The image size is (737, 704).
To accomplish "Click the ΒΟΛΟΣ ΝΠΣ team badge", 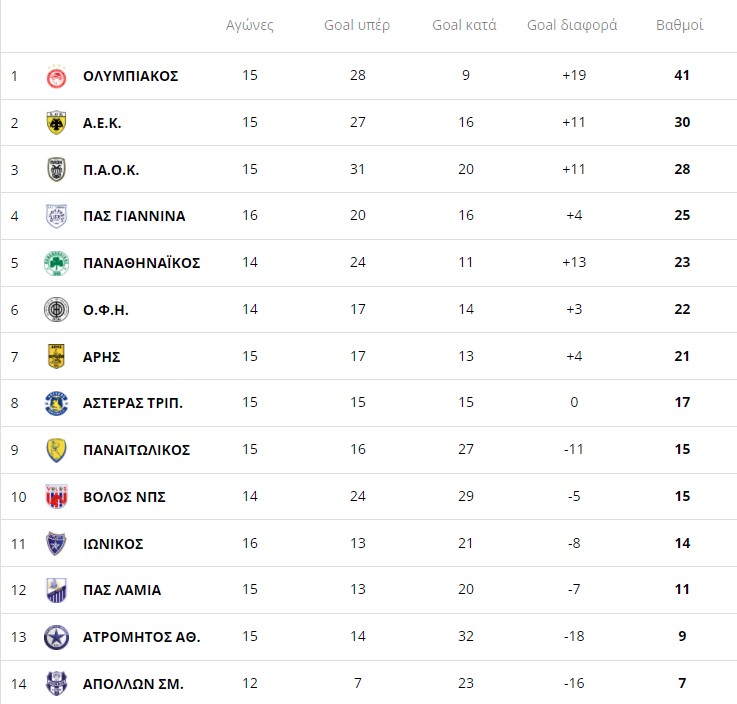I will click(57, 497).
